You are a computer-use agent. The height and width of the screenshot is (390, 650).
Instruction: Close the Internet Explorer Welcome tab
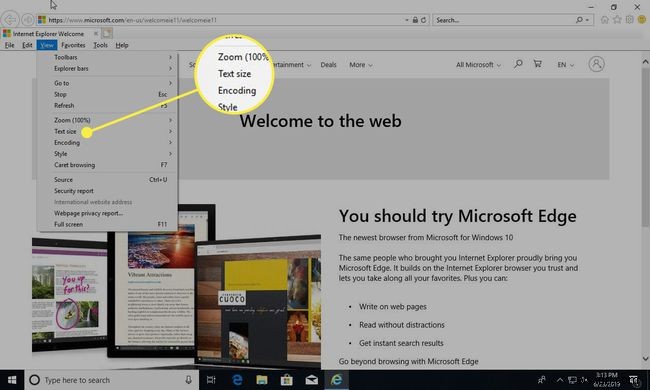[x=96, y=34]
